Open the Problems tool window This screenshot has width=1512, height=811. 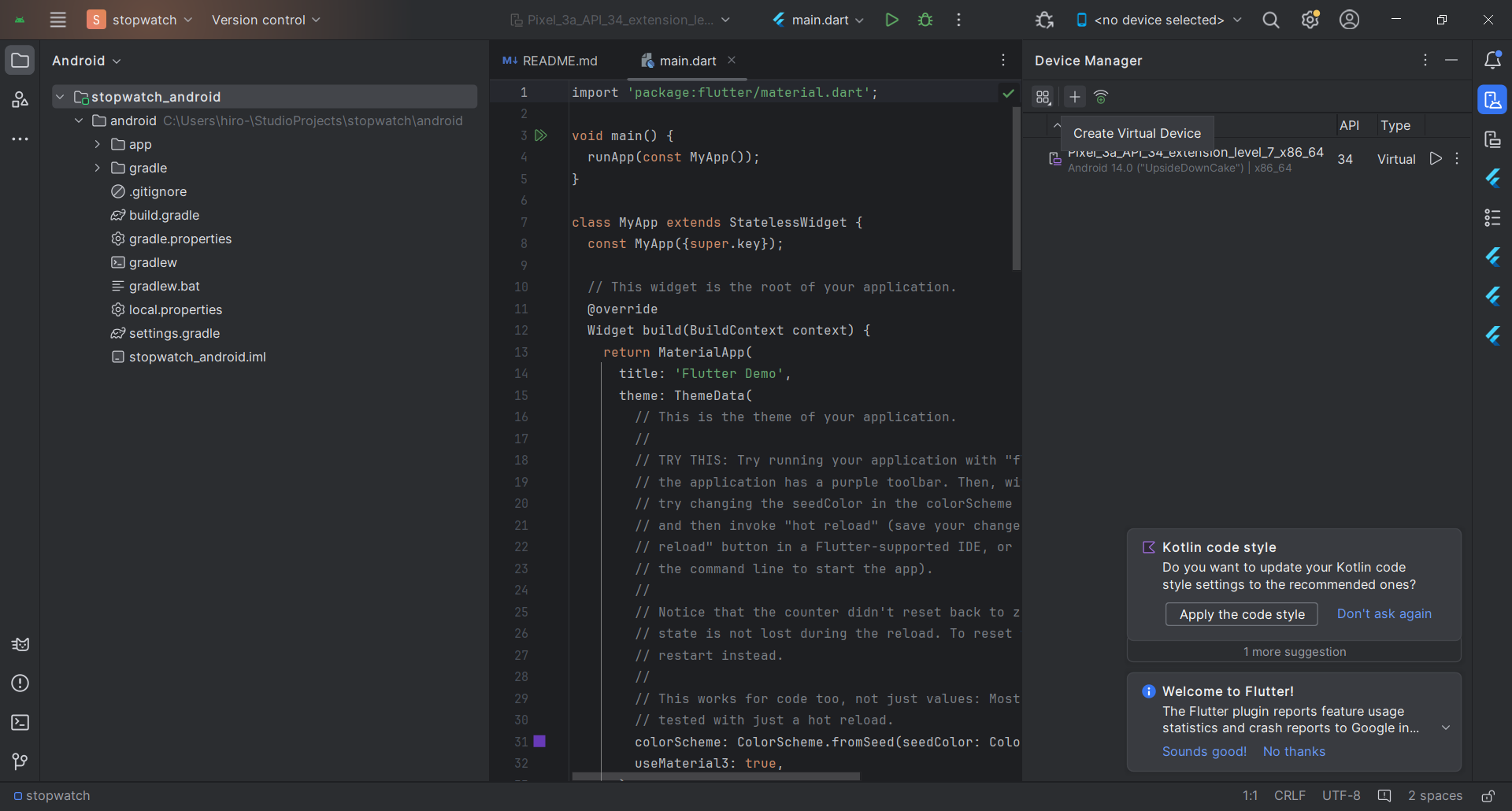pos(20,683)
